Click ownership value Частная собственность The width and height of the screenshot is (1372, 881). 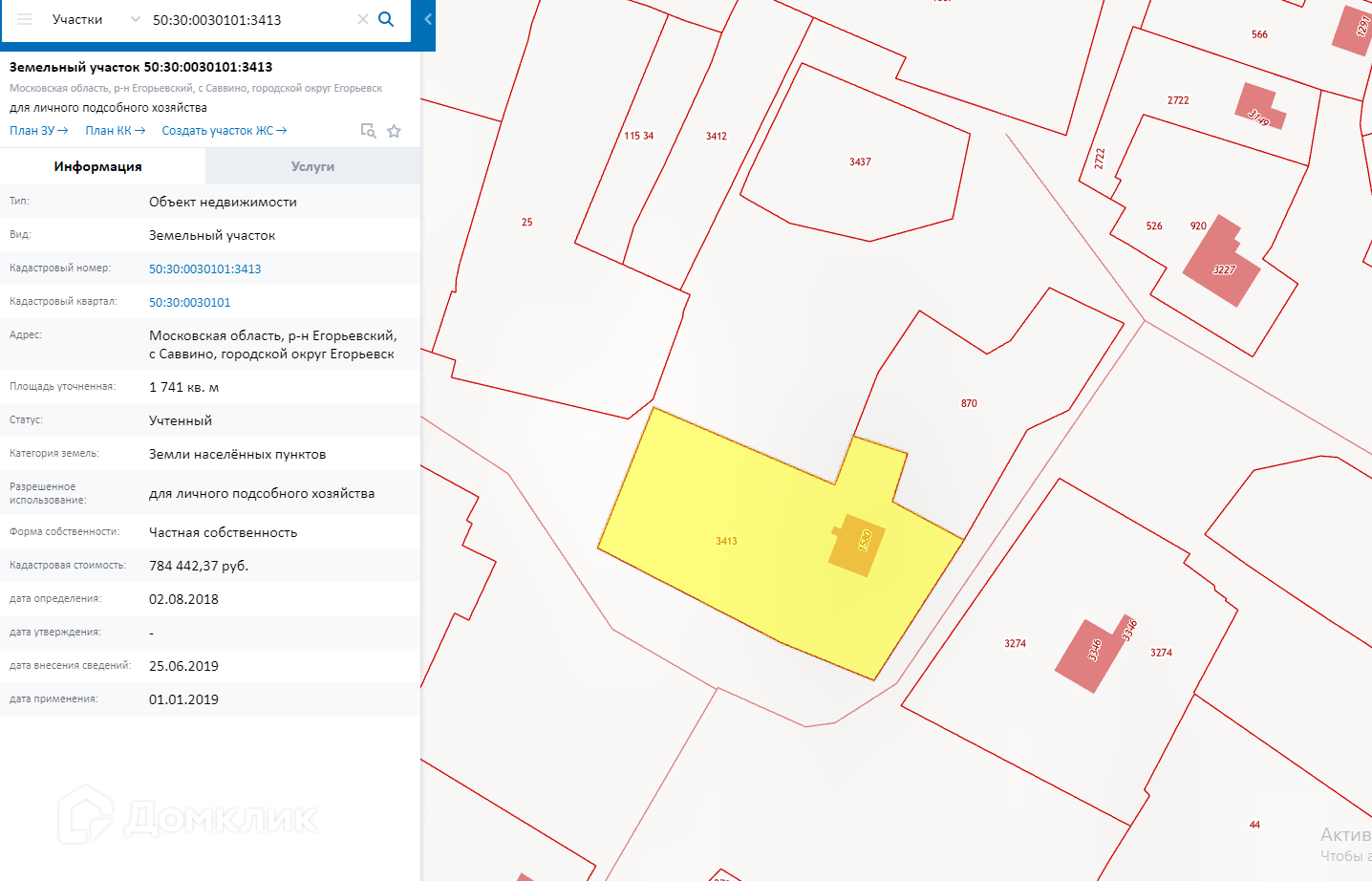pyautogui.click(x=224, y=532)
